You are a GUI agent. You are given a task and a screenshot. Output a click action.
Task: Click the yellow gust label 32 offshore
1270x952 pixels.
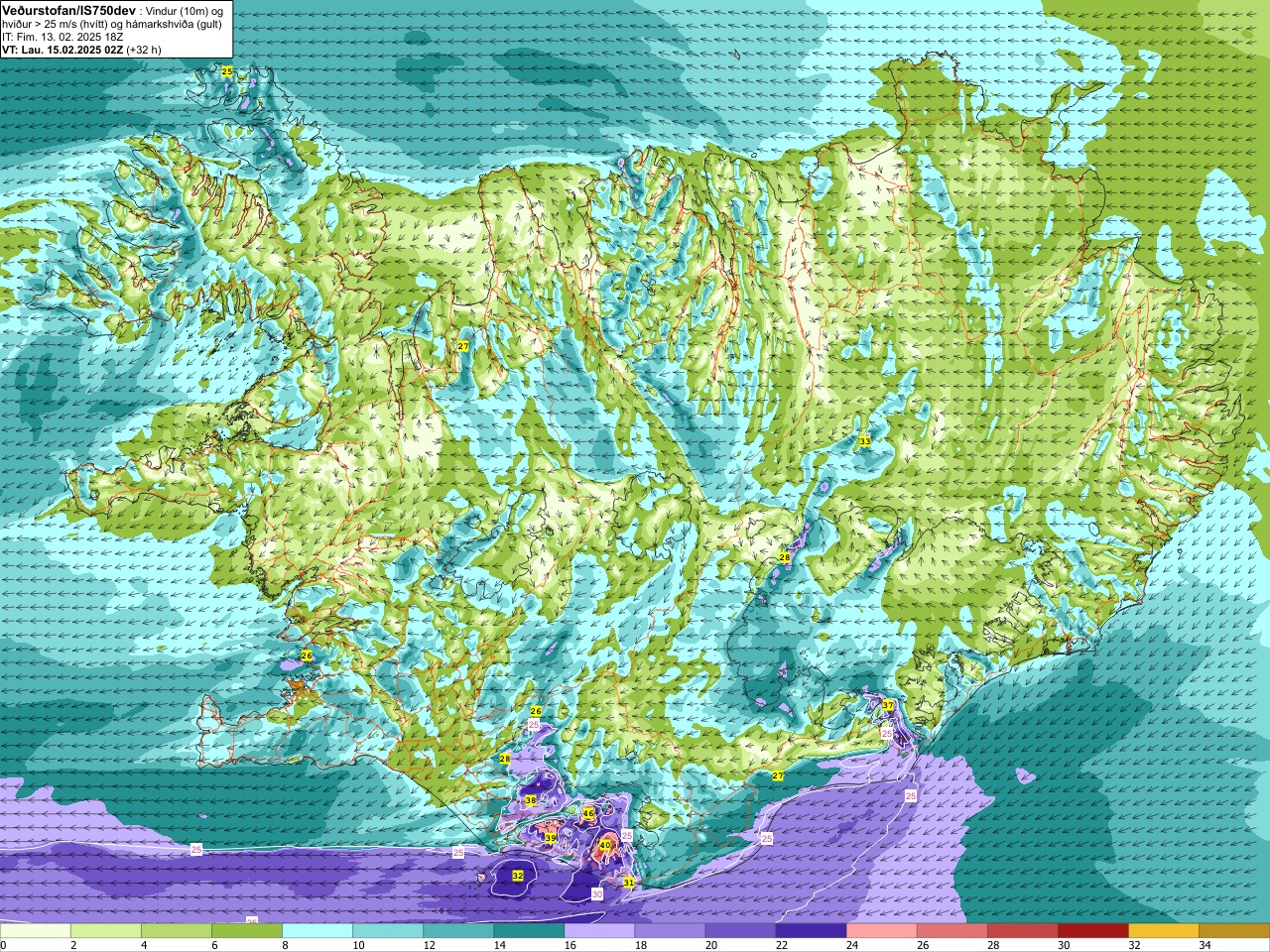click(518, 876)
